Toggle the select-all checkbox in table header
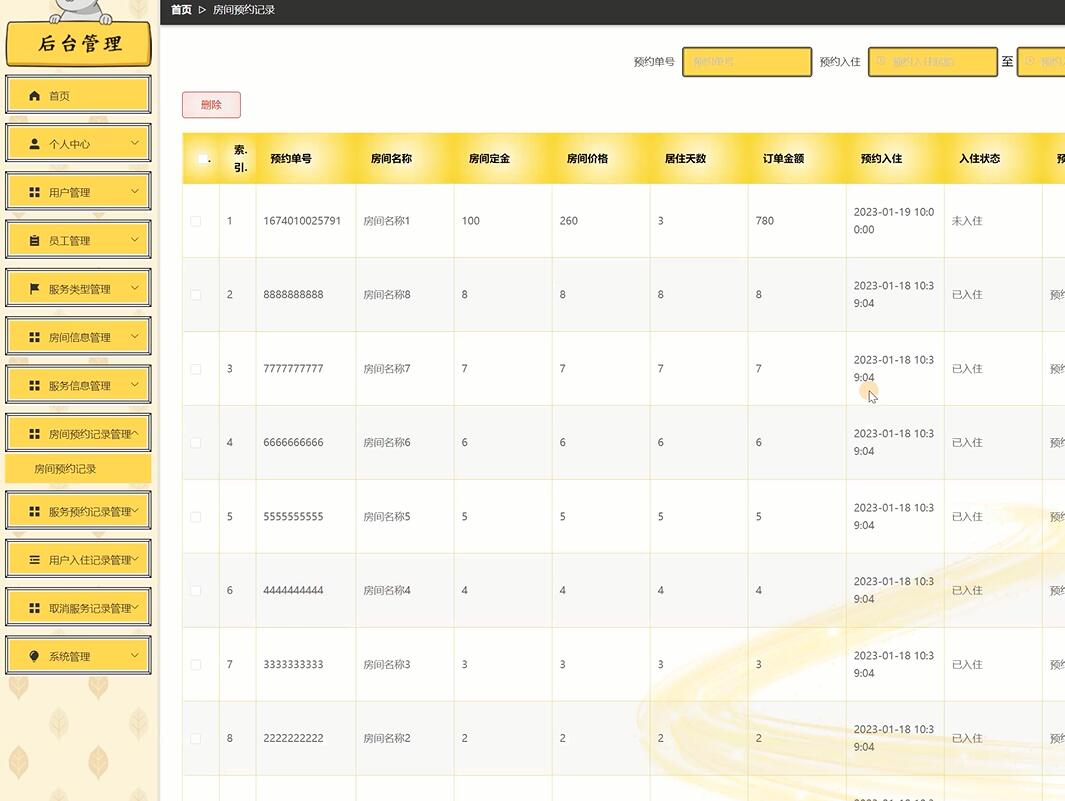 click(202, 159)
